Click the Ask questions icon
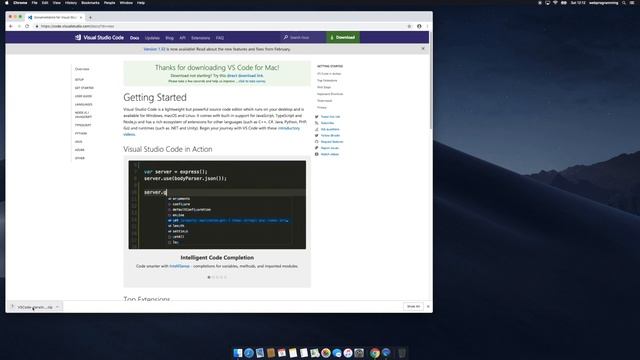 pyautogui.click(x=317, y=129)
